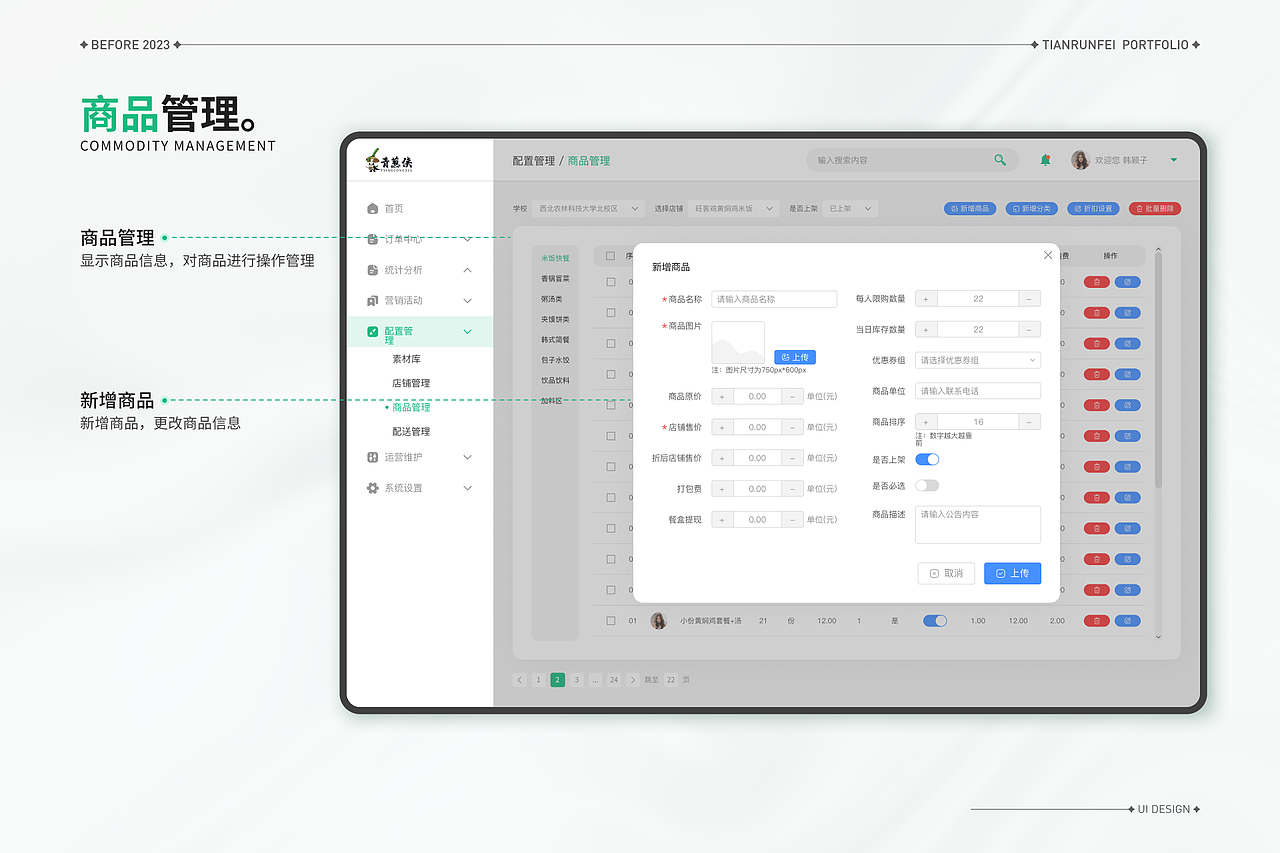Collapse 统计分析 with its chevron

click(467, 270)
